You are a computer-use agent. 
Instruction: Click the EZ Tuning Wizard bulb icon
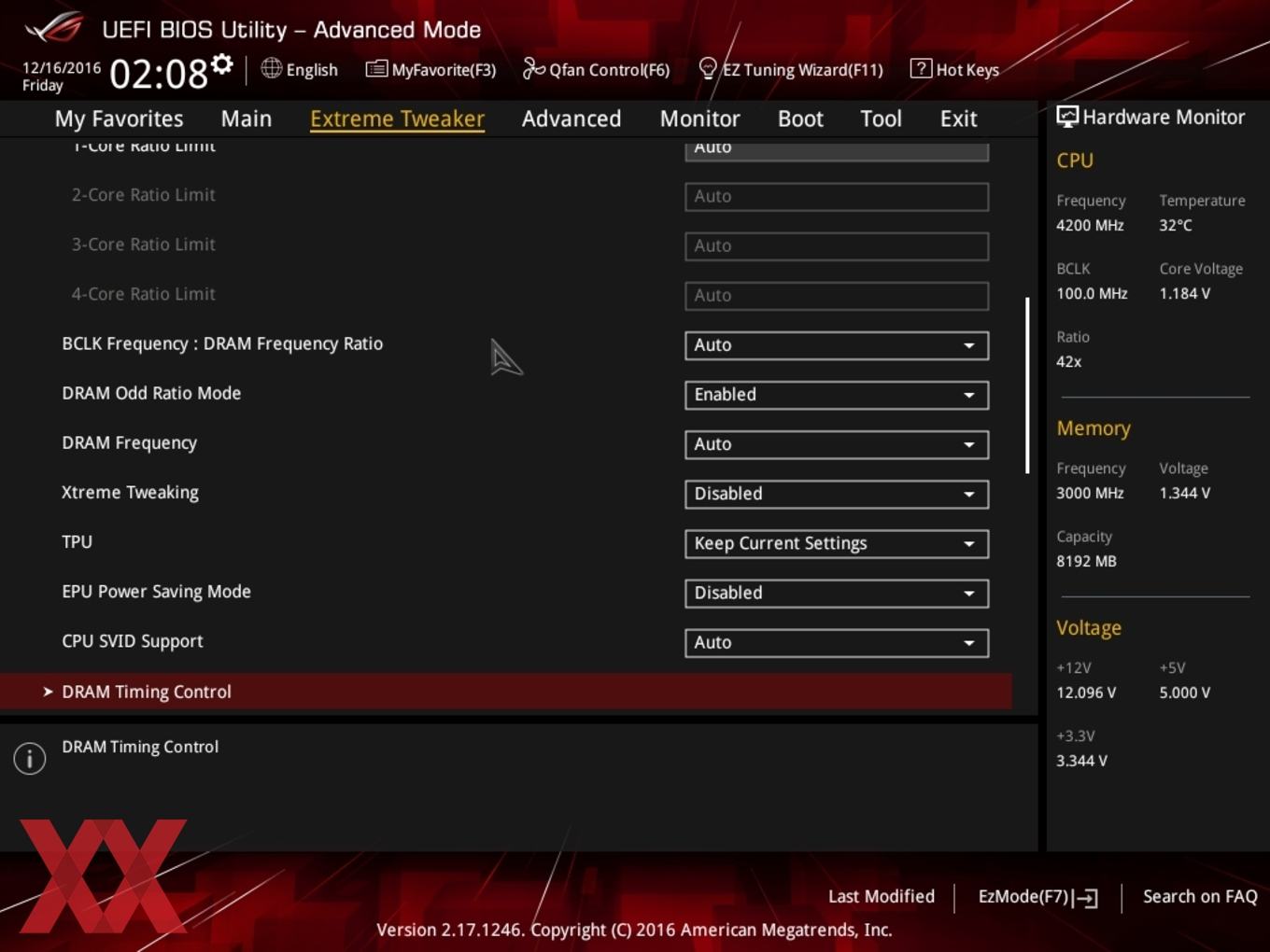click(x=708, y=68)
